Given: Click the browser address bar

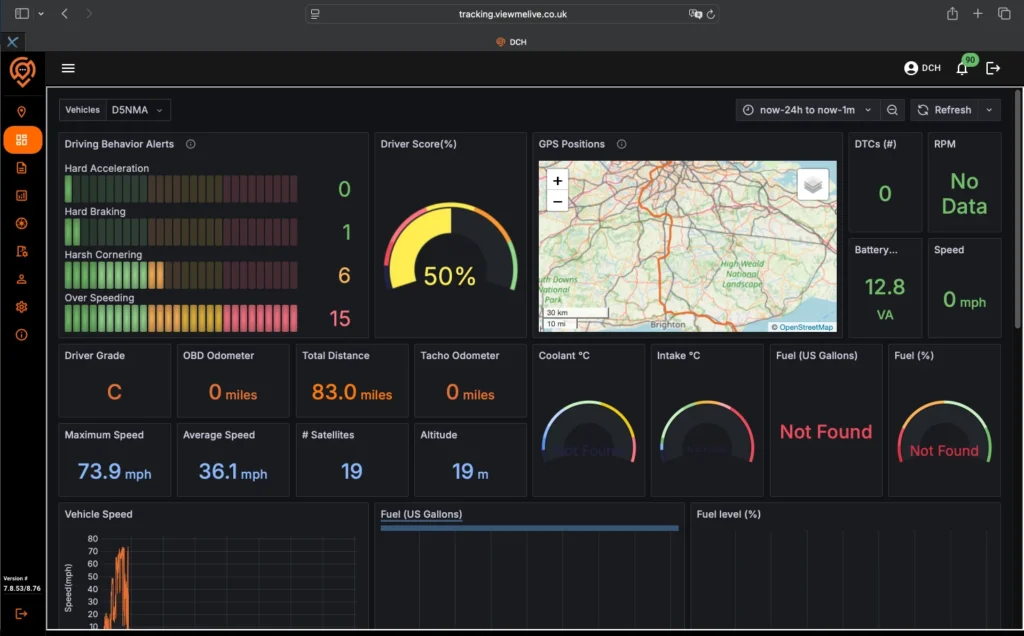Looking at the screenshot, I should tap(512, 14).
